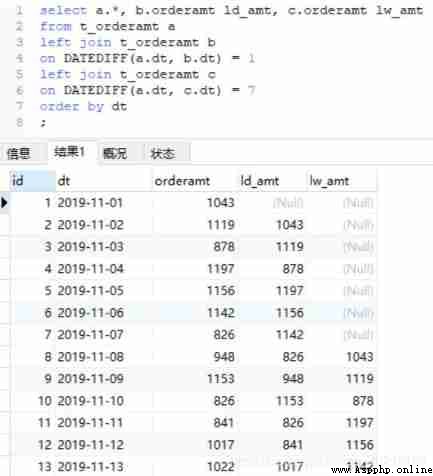
Task: Switch to the 结果1 tab
Action: point(69,152)
